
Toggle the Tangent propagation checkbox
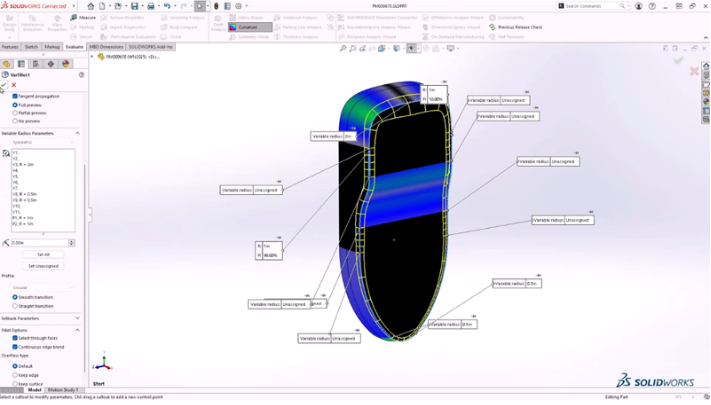(x=15, y=96)
